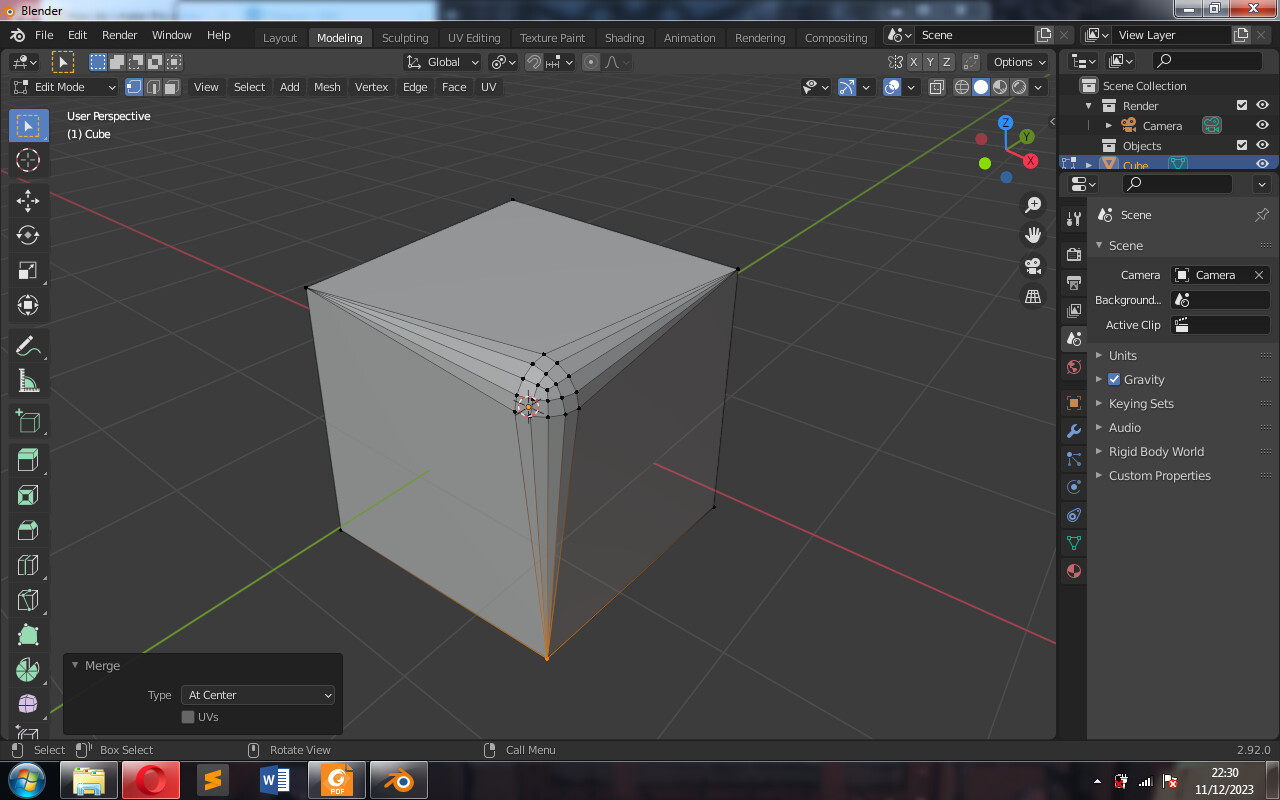
Task: Open the File menu
Action: coord(45,35)
